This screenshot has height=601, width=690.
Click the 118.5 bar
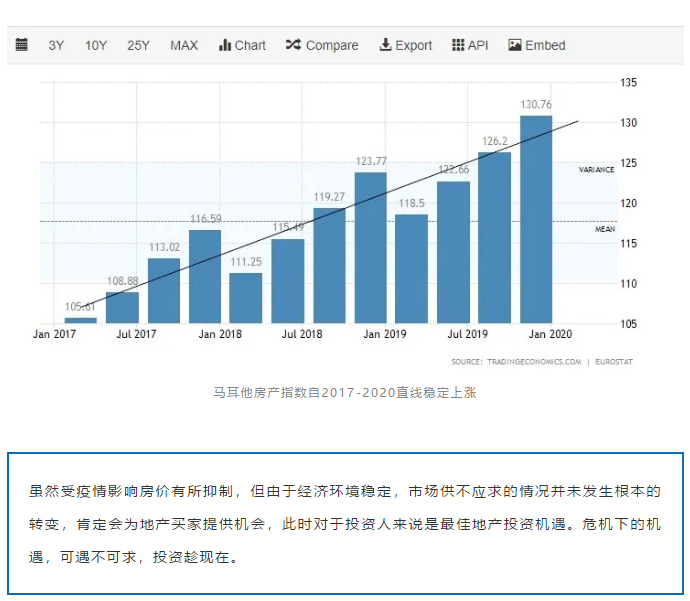(x=411, y=269)
